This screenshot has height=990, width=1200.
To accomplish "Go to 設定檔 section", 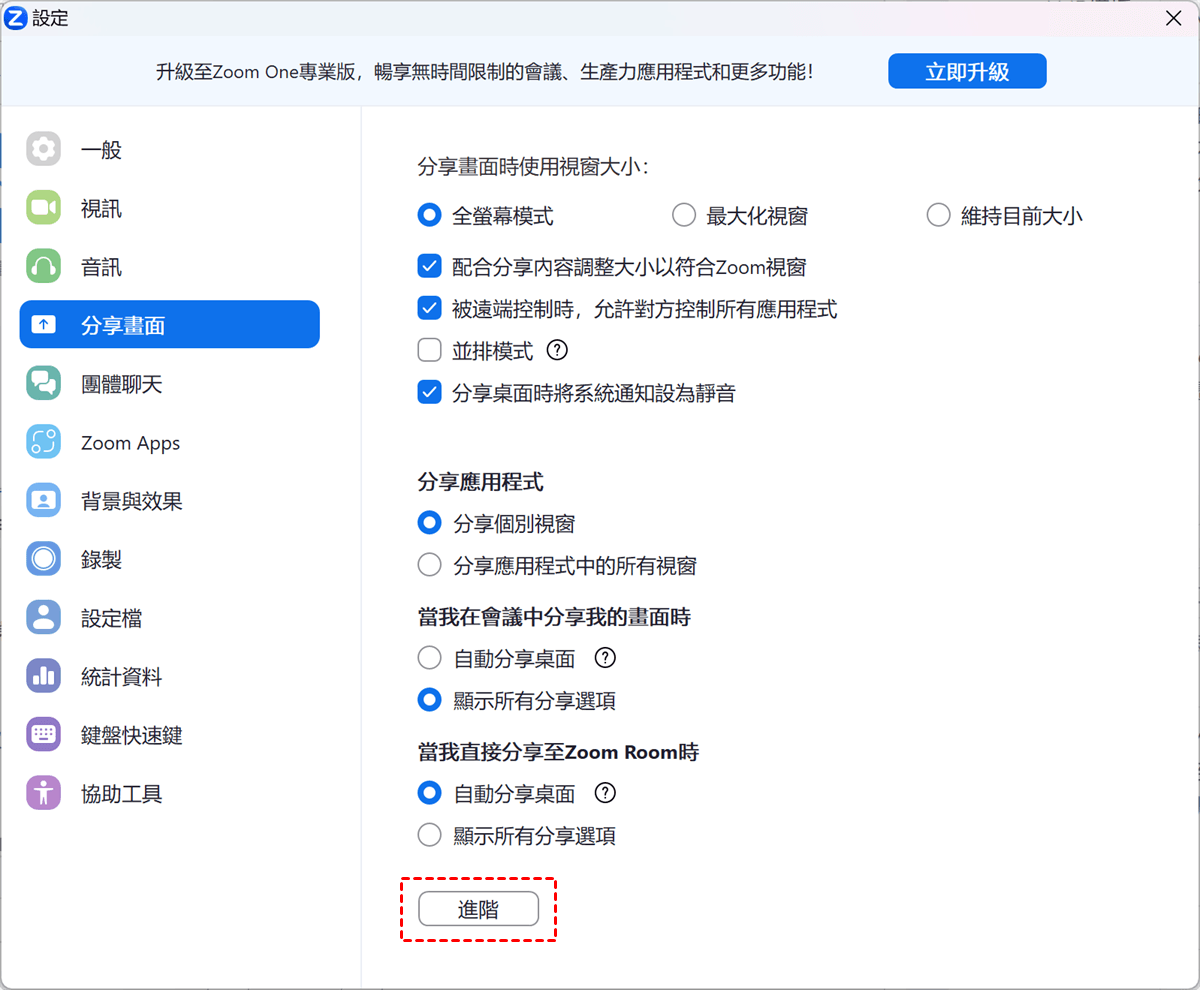I will pos(170,618).
